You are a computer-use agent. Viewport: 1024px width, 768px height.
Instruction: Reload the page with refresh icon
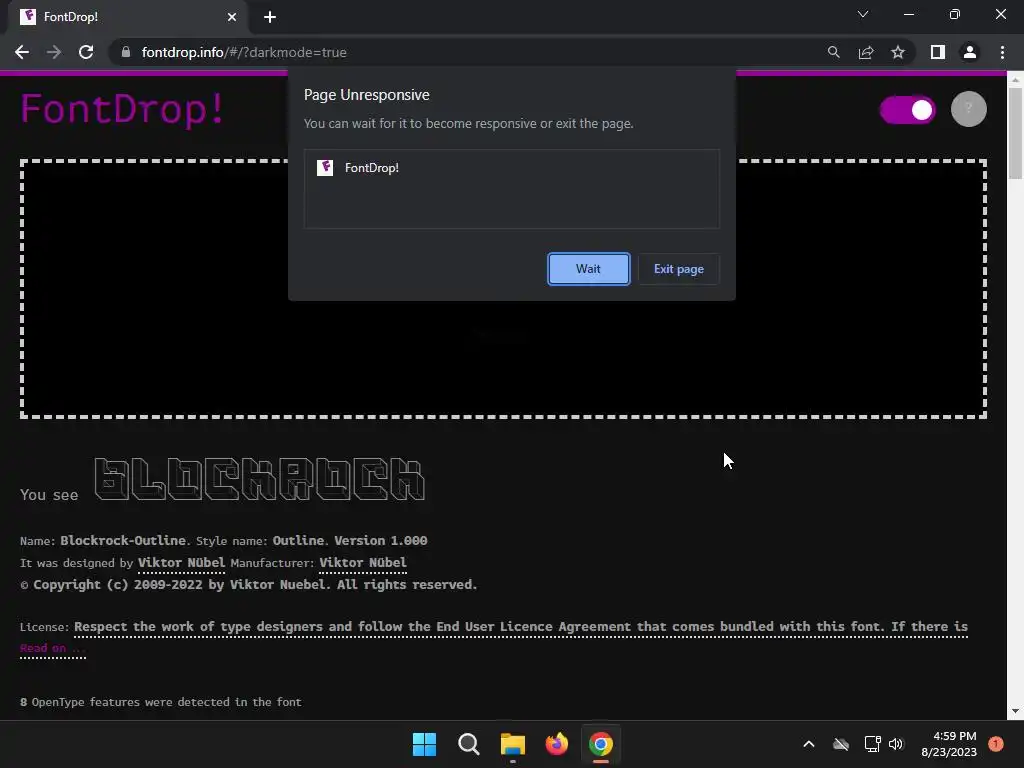click(x=86, y=52)
